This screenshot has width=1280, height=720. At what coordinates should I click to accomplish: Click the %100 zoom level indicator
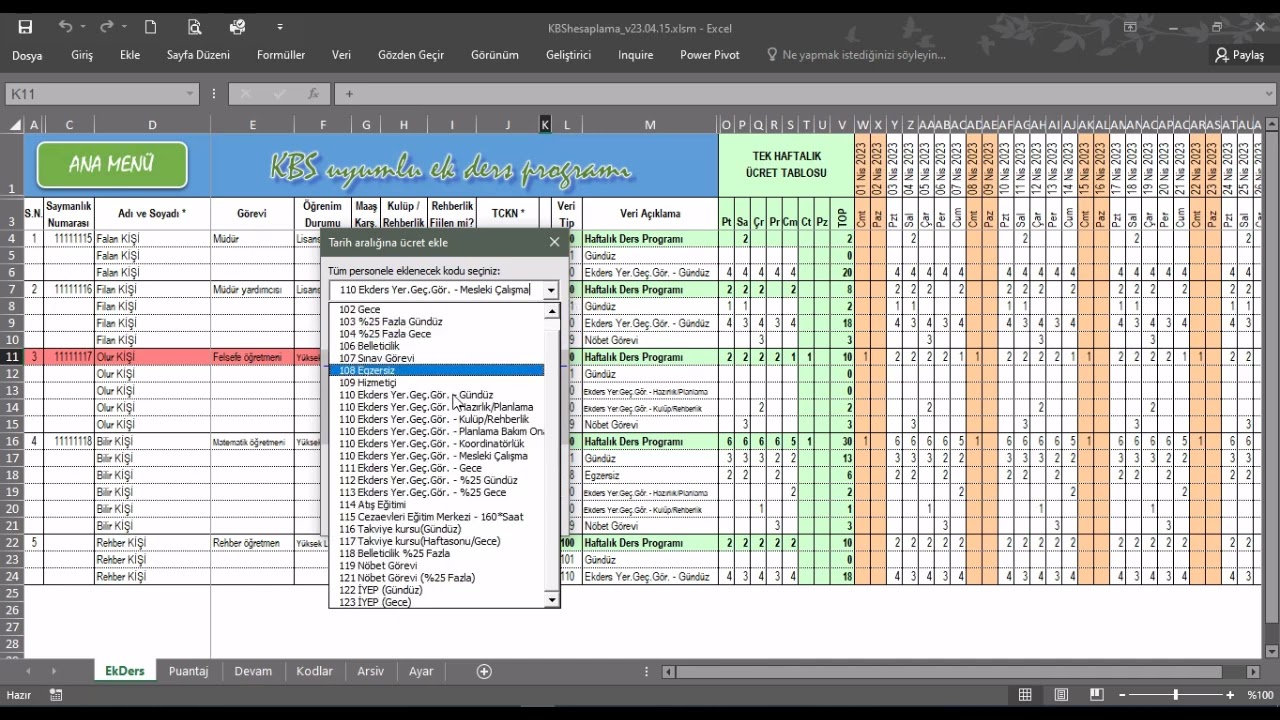(x=1260, y=695)
